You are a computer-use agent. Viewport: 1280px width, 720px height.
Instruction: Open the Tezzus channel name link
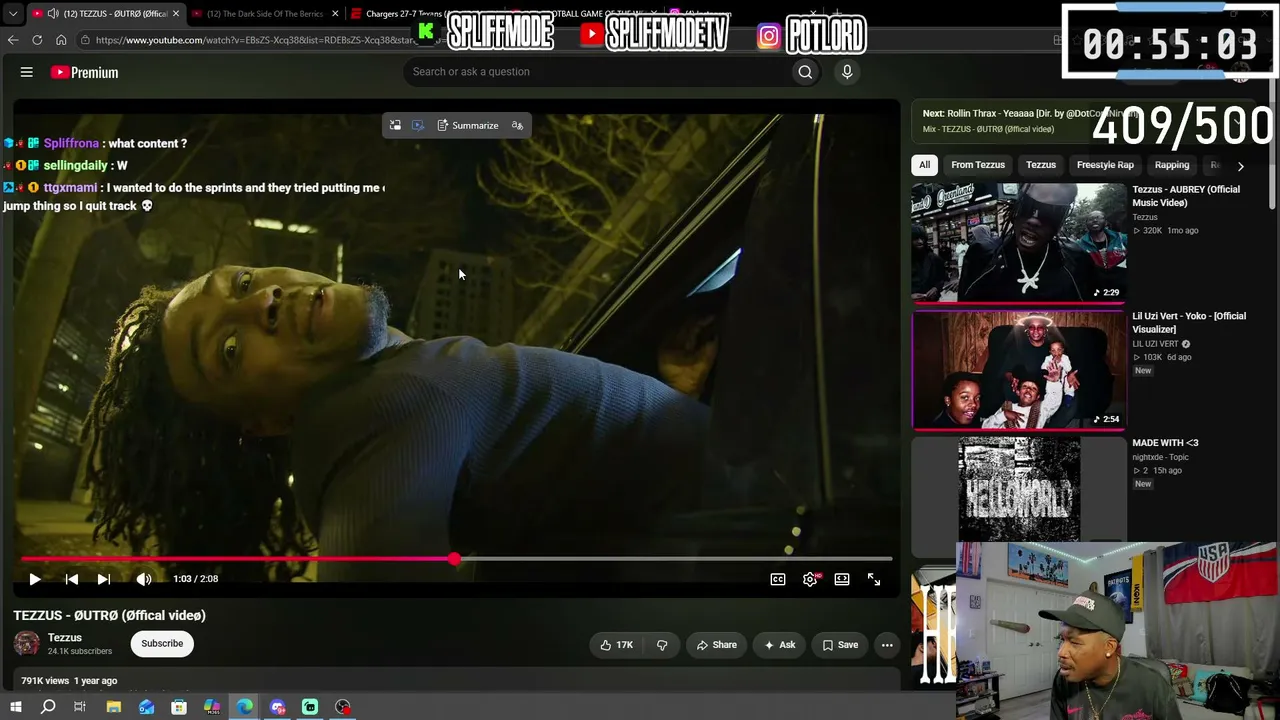65,638
